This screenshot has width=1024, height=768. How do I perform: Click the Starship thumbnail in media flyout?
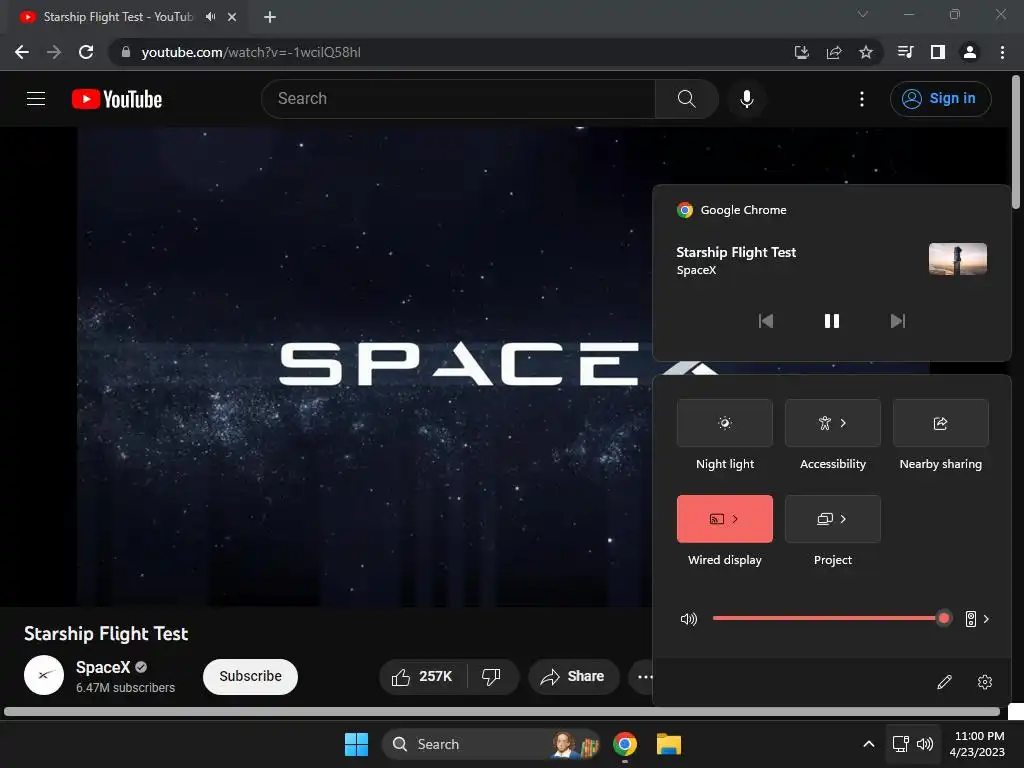click(x=957, y=259)
